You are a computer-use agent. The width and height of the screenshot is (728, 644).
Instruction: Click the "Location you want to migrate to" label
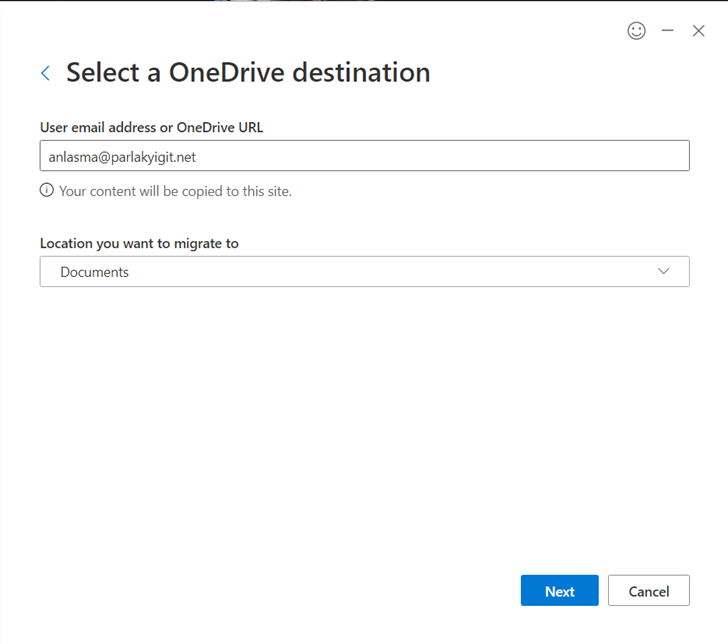139,244
